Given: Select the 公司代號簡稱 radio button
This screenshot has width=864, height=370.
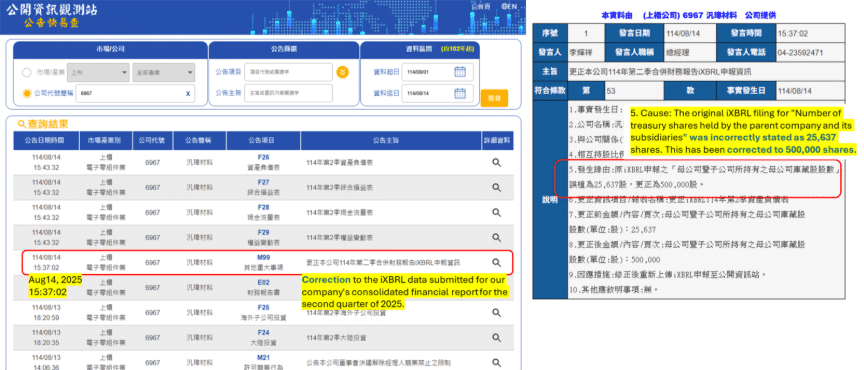Looking at the screenshot, I should (x=26, y=94).
